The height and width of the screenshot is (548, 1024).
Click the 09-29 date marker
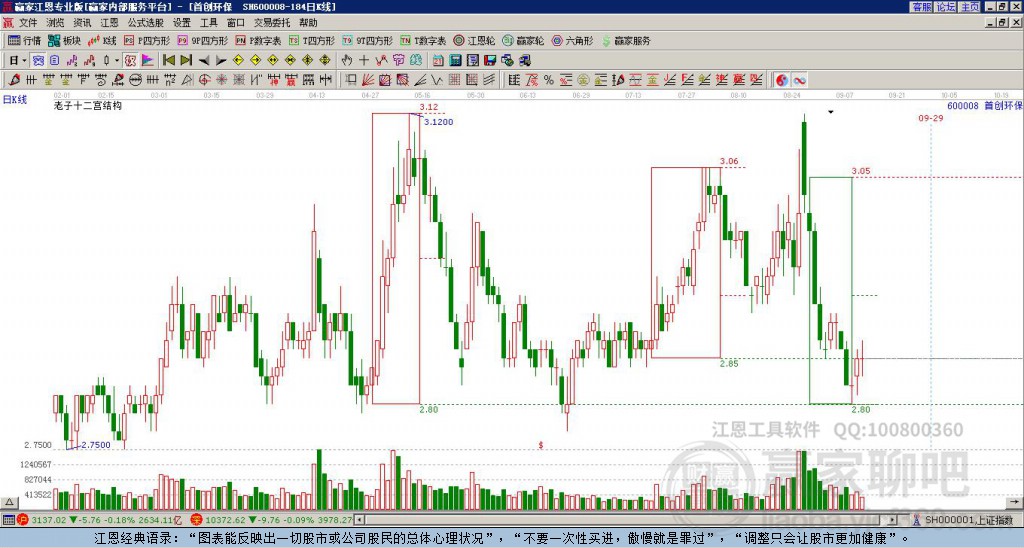tap(931, 118)
